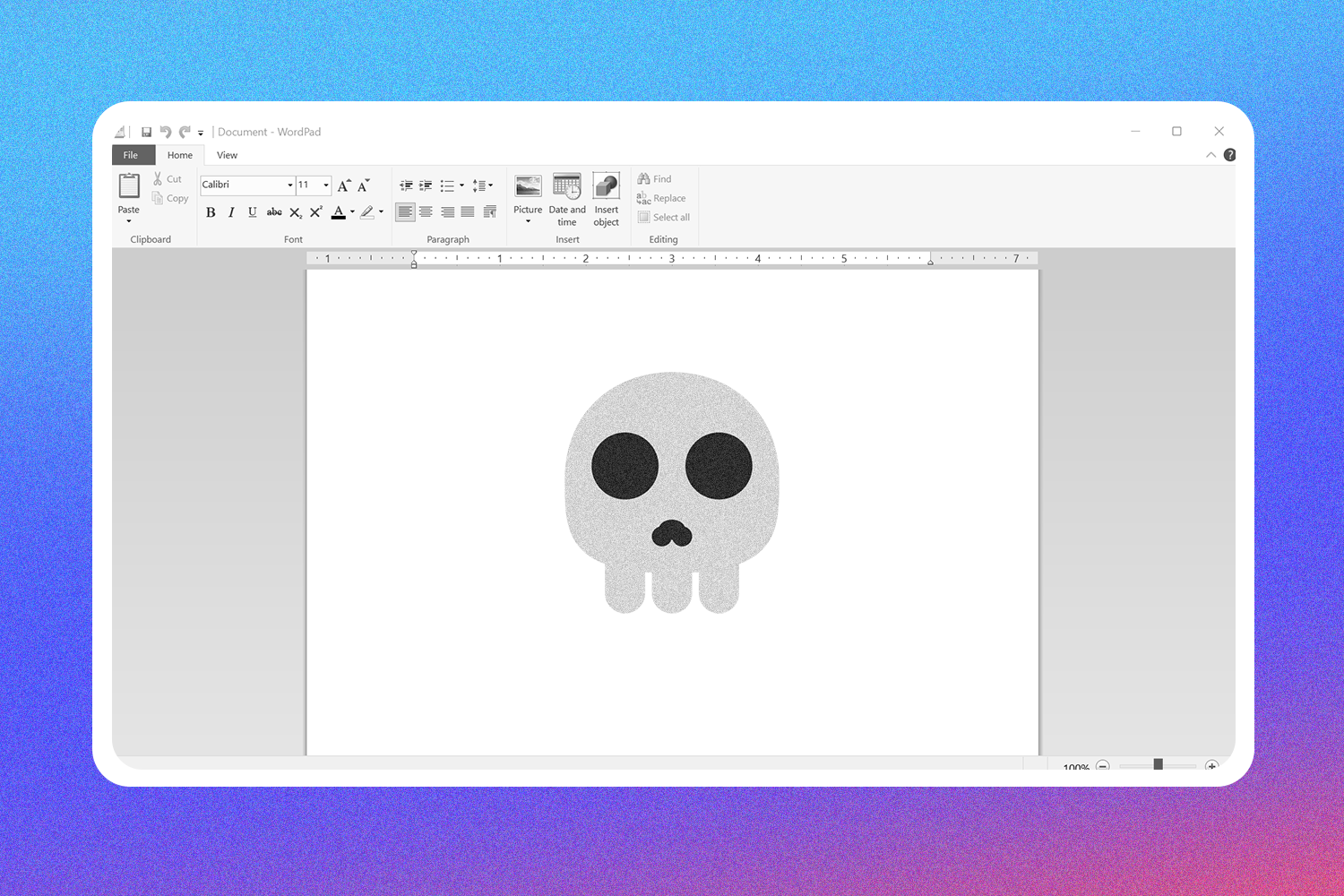This screenshot has height=896, width=1344.
Task: Open WordPad Help question mark icon
Action: pos(1229,155)
